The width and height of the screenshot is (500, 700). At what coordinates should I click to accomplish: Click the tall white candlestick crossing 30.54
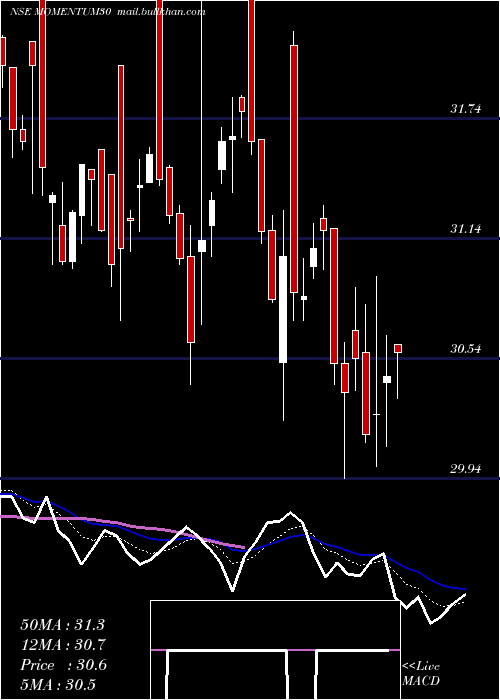click(x=283, y=309)
